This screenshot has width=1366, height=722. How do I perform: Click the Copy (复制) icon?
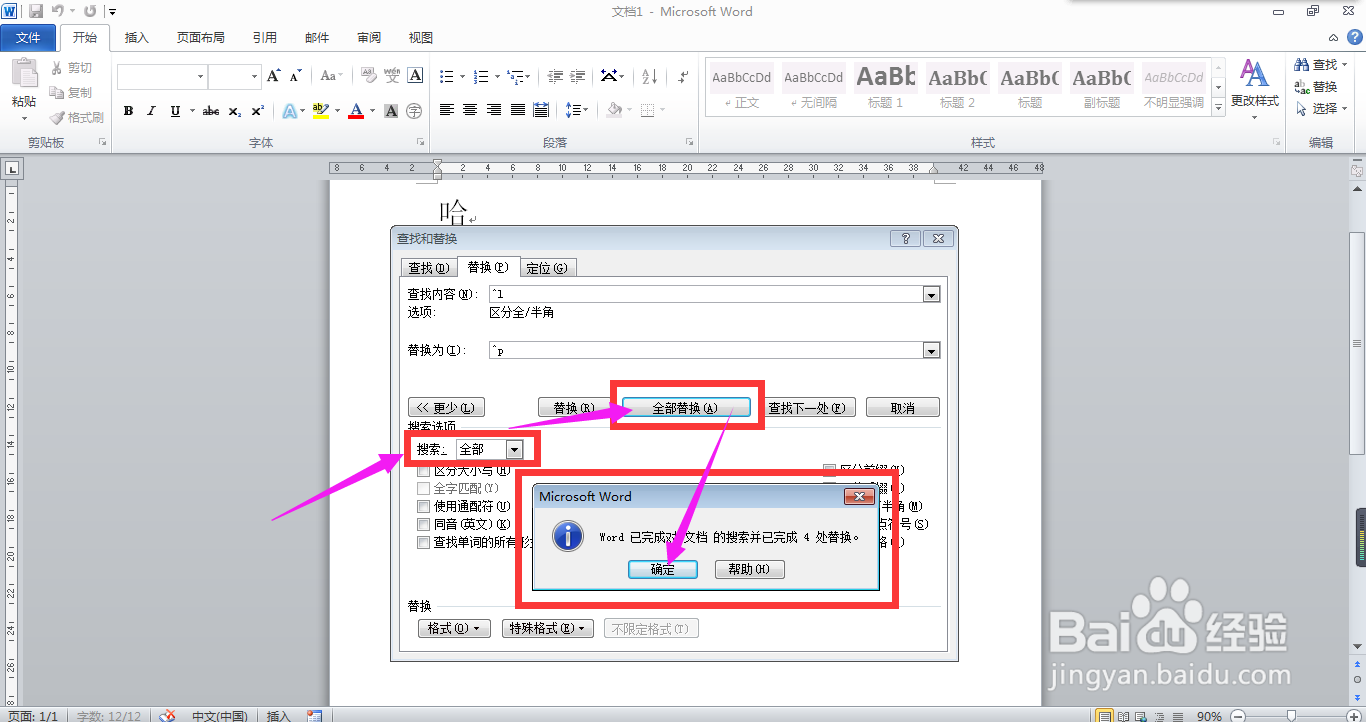pos(57,93)
